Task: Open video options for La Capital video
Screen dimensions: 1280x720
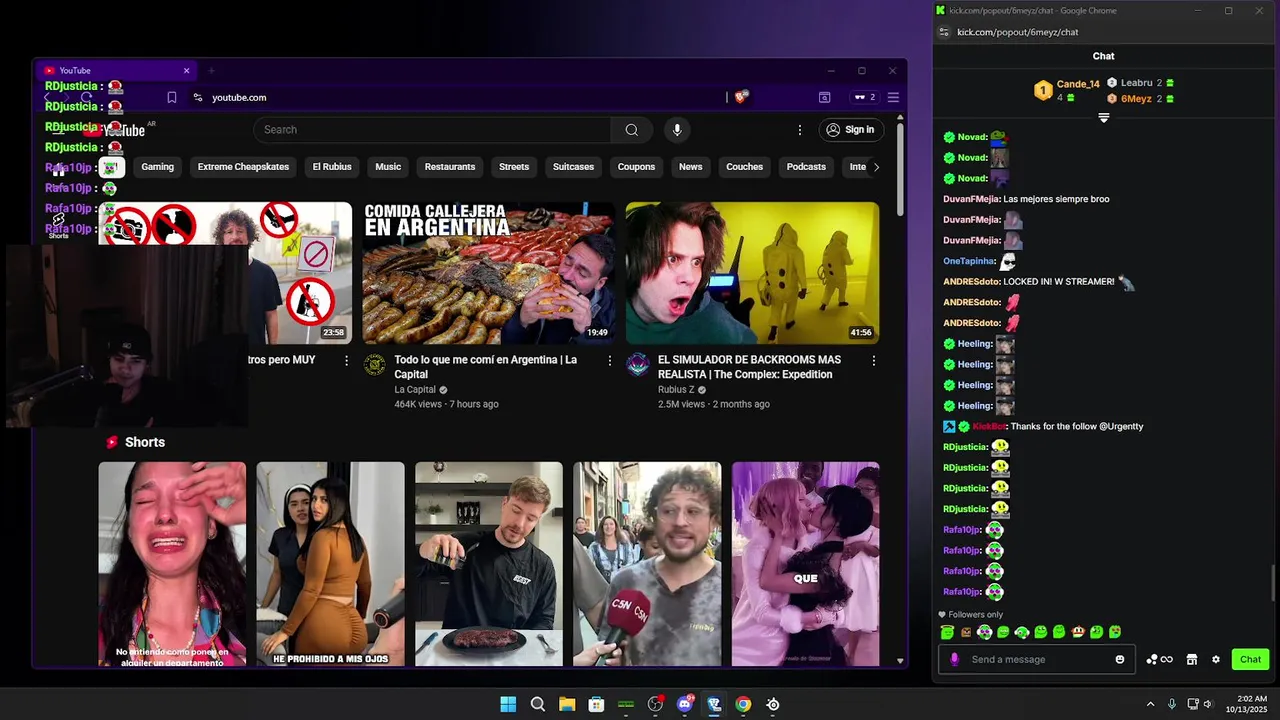Action: click(610, 360)
